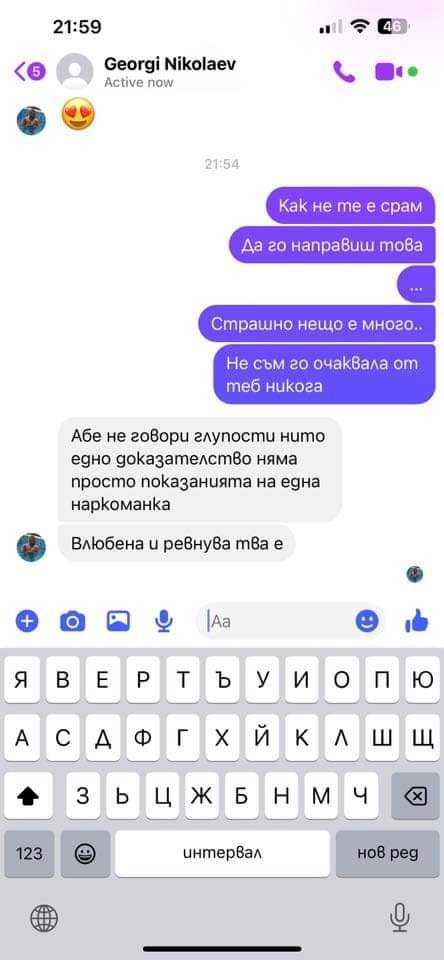This screenshot has width=444, height=960.
Task: Record a voice message with the microphone icon
Action: point(164,621)
